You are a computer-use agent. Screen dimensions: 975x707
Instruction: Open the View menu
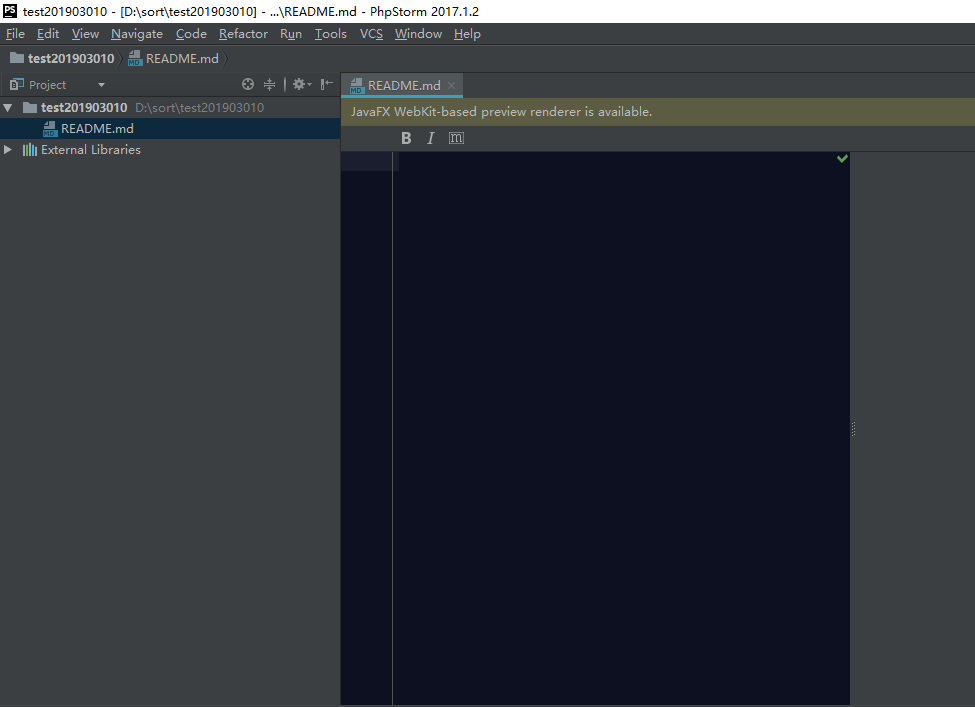click(85, 34)
